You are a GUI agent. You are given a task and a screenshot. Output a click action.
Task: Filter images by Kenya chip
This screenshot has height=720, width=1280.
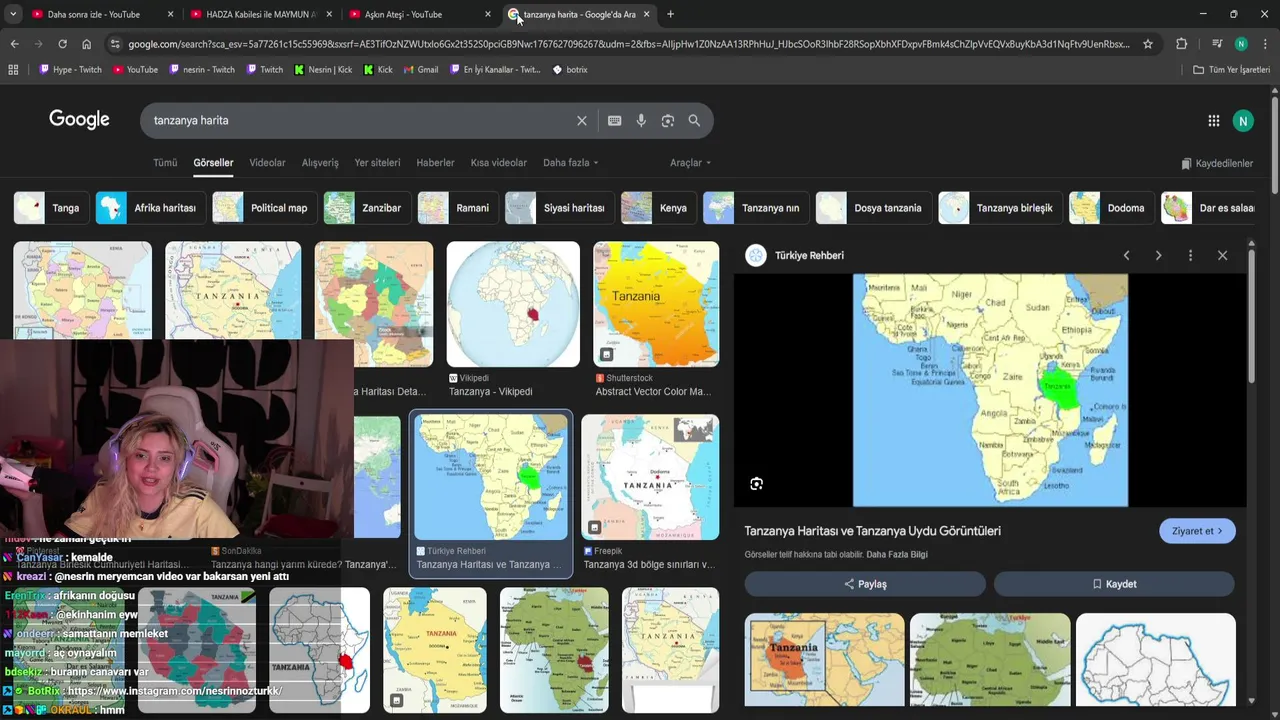(658, 208)
